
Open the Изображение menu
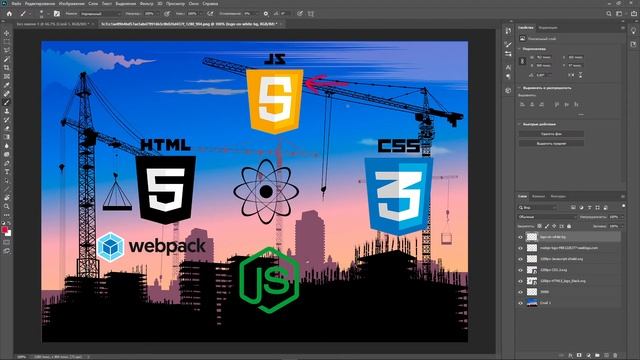pos(72,3)
